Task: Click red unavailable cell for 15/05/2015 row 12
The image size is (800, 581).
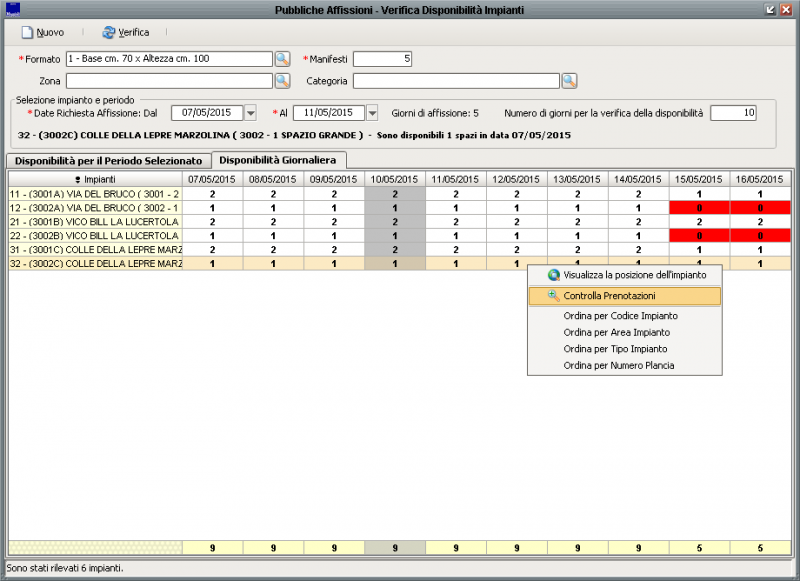Action: click(699, 207)
